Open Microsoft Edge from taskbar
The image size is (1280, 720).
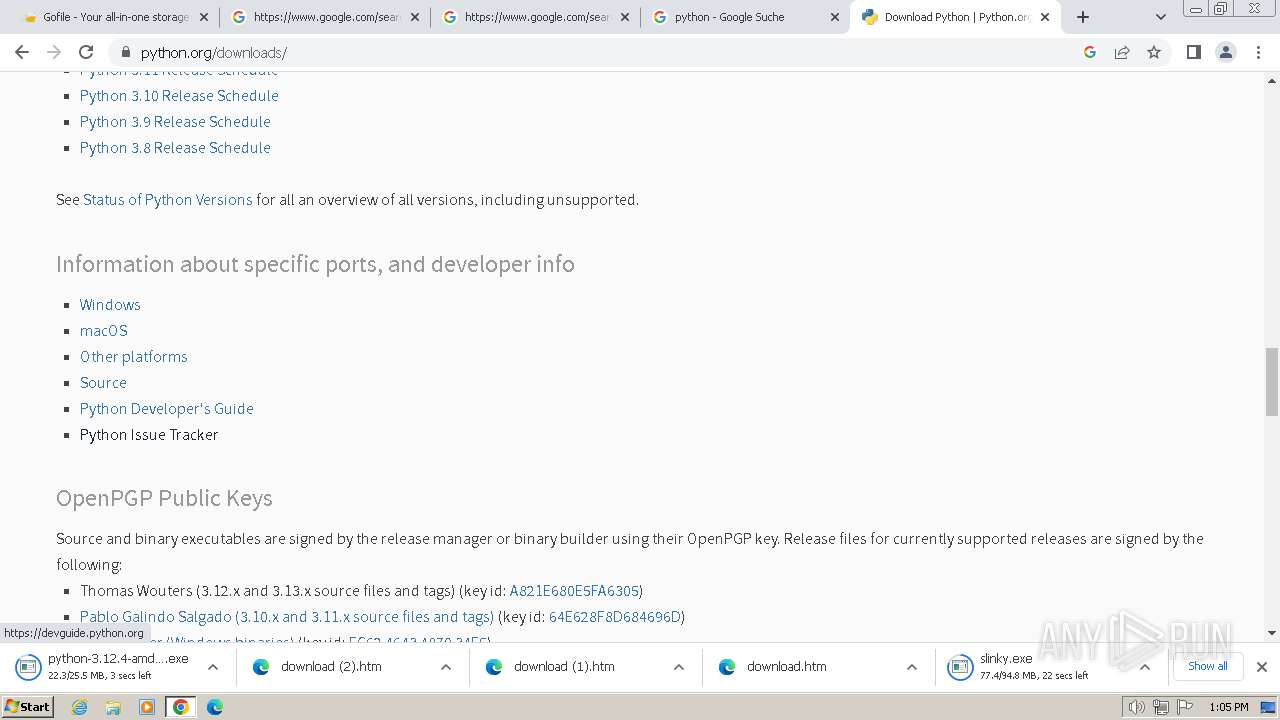pyautogui.click(x=215, y=707)
